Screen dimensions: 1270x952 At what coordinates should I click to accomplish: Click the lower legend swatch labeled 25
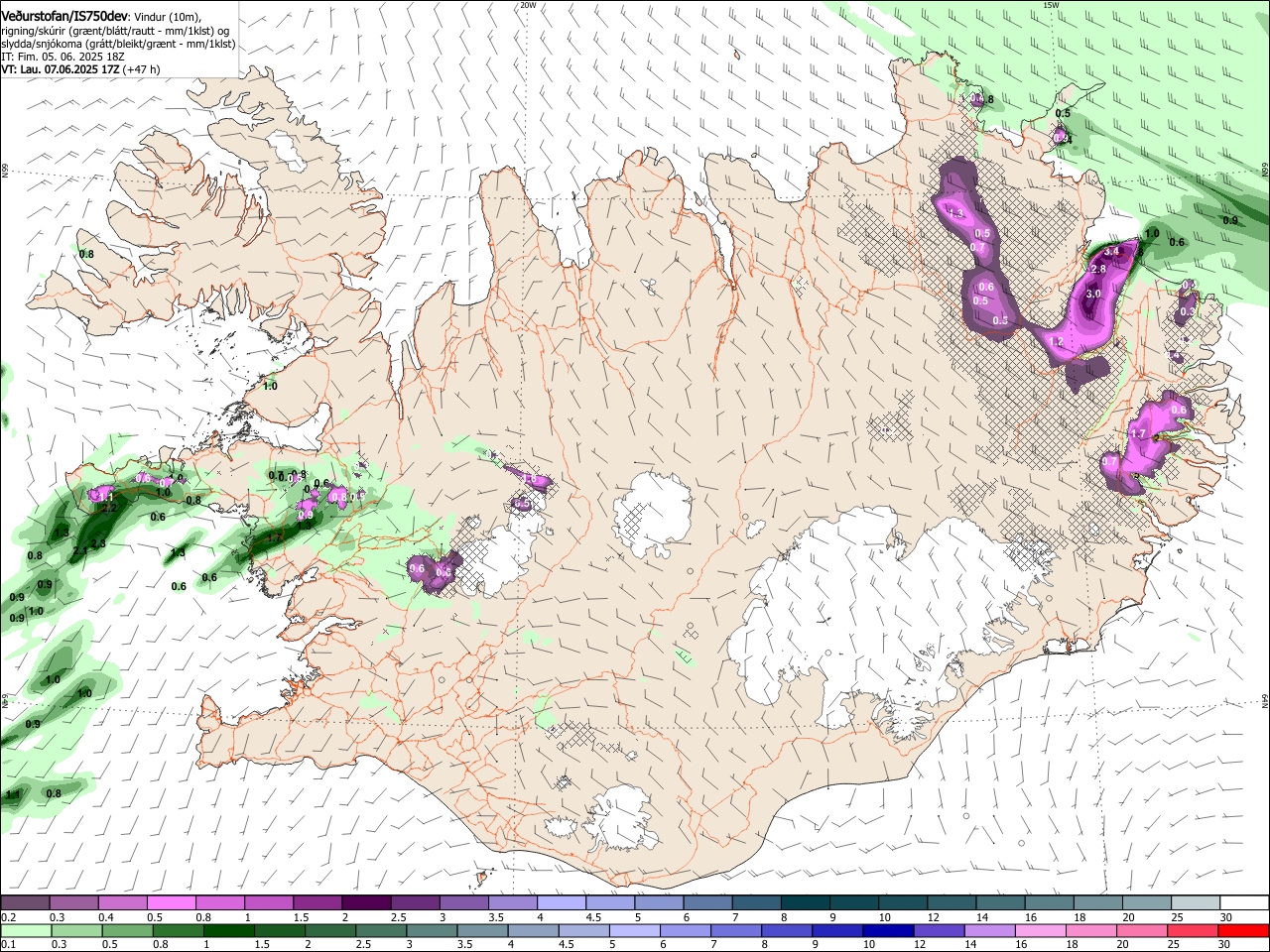coord(1191,930)
